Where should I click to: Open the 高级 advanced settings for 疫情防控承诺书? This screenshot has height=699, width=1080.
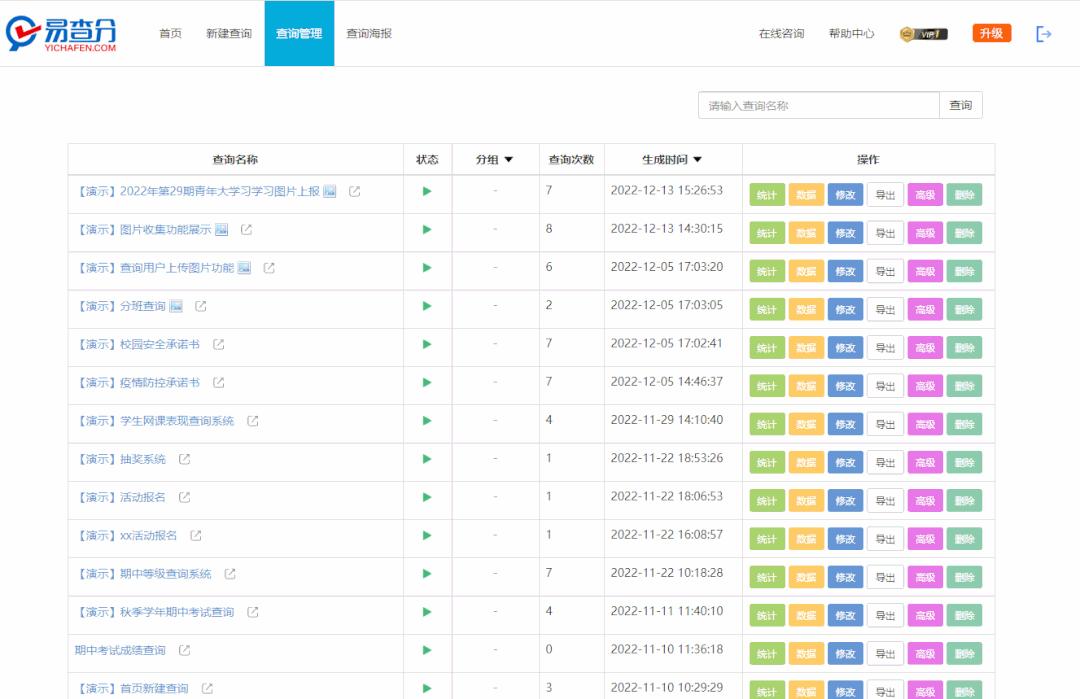click(x=925, y=385)
